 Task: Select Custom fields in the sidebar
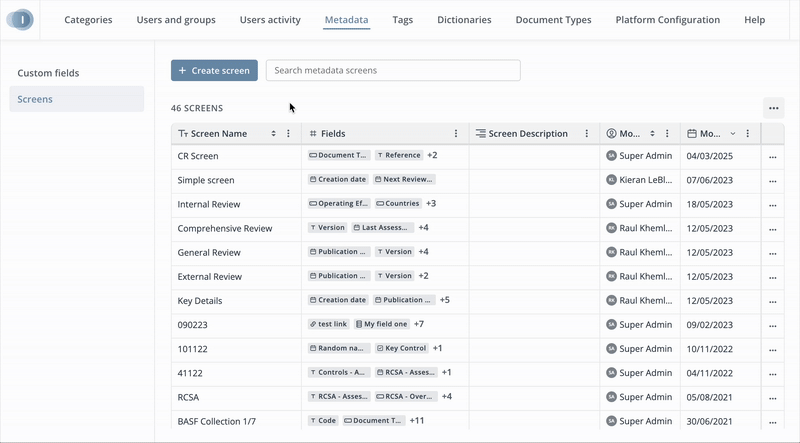click(48, 73)
